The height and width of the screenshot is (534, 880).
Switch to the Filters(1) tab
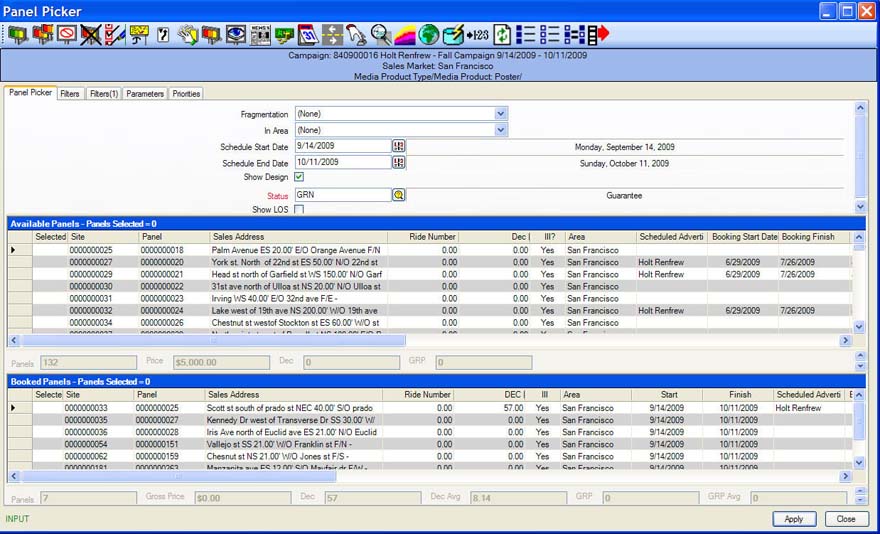(104, 94)
